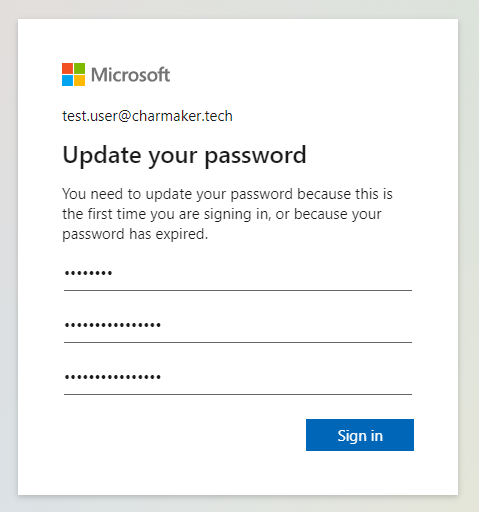
Task: Click empty white area left of Sign in
Action: (x=183, y=435)
